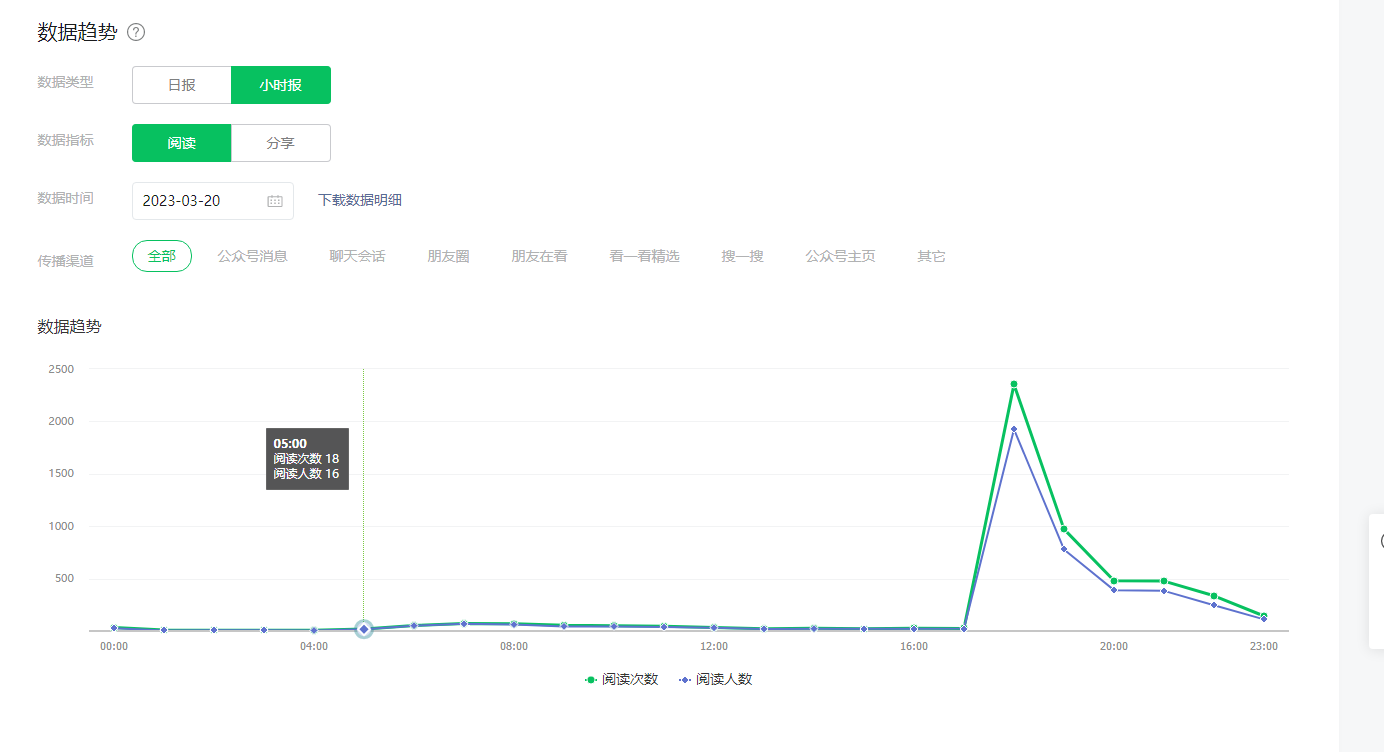Switch data type to 日报
The width and height of the screenshot is (1384, 752).
coord(182,85)
